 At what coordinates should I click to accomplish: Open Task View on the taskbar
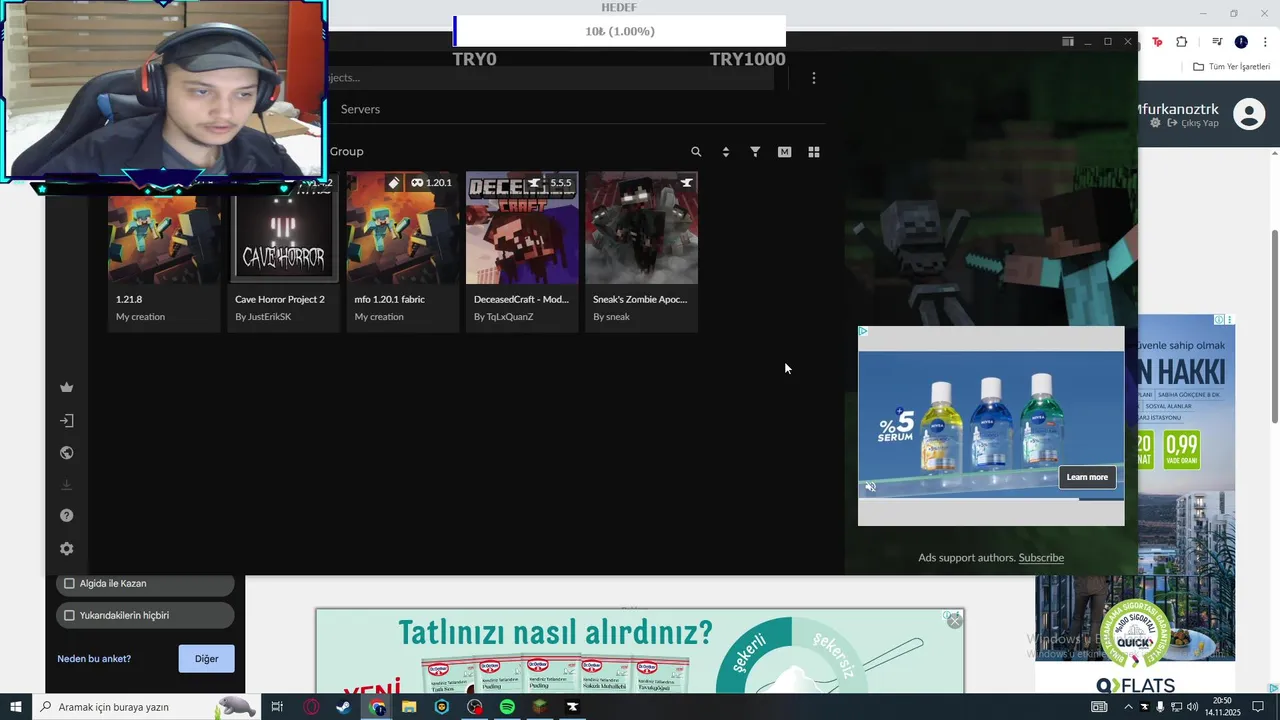[x=277, y=707]
